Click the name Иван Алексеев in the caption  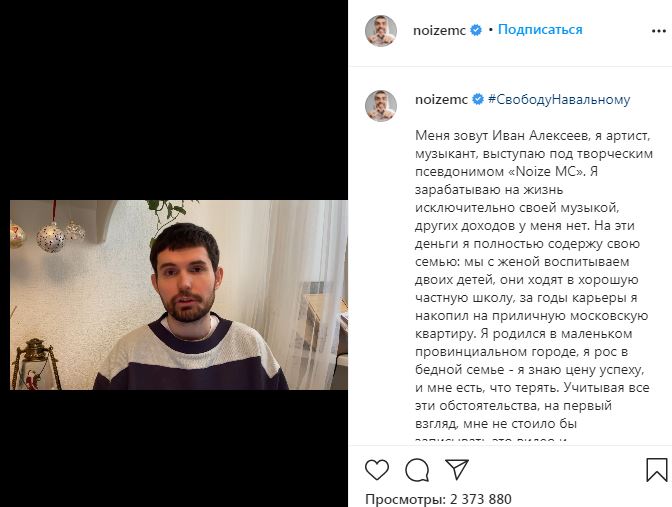tap(540, 135)
